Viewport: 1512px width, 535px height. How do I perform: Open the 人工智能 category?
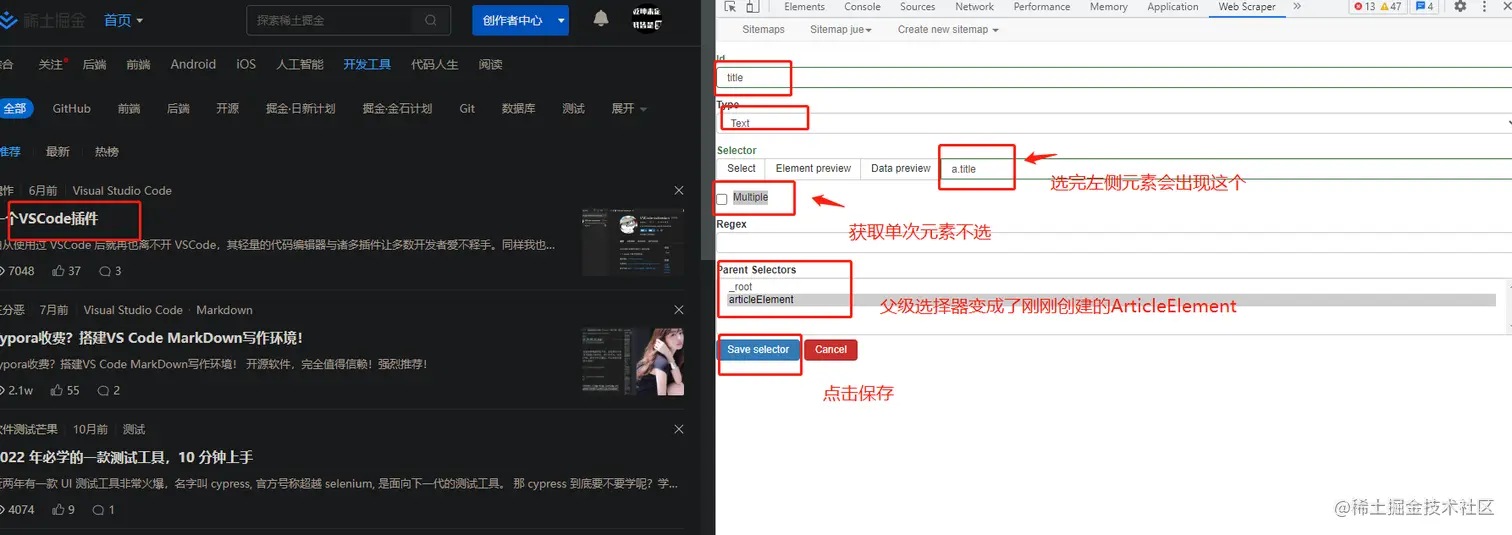300,64
